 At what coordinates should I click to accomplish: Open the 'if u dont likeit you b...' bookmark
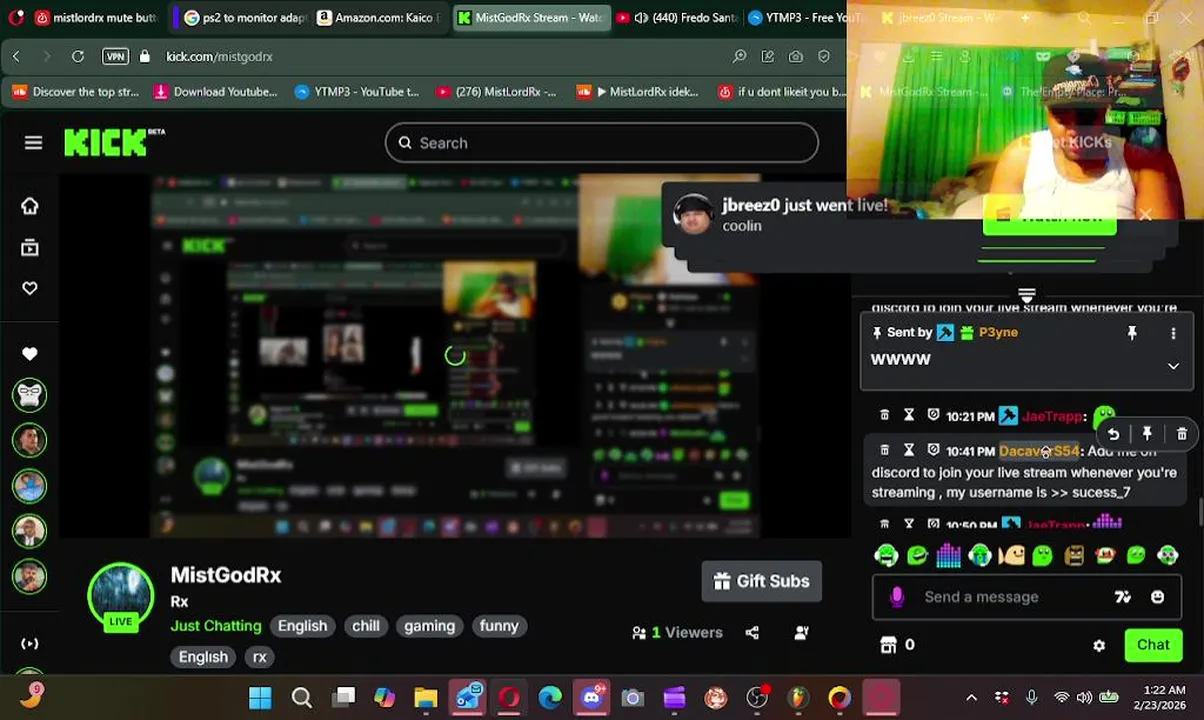782,92
